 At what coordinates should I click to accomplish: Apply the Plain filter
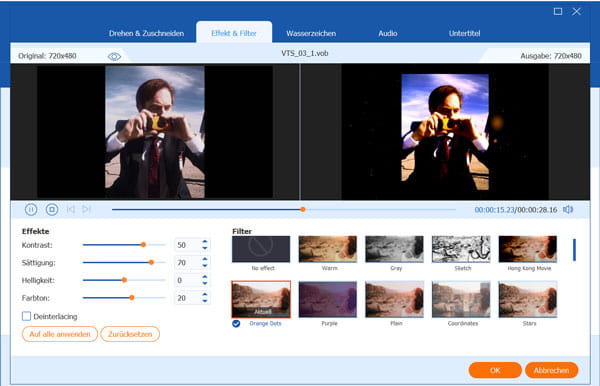(394, 299)
